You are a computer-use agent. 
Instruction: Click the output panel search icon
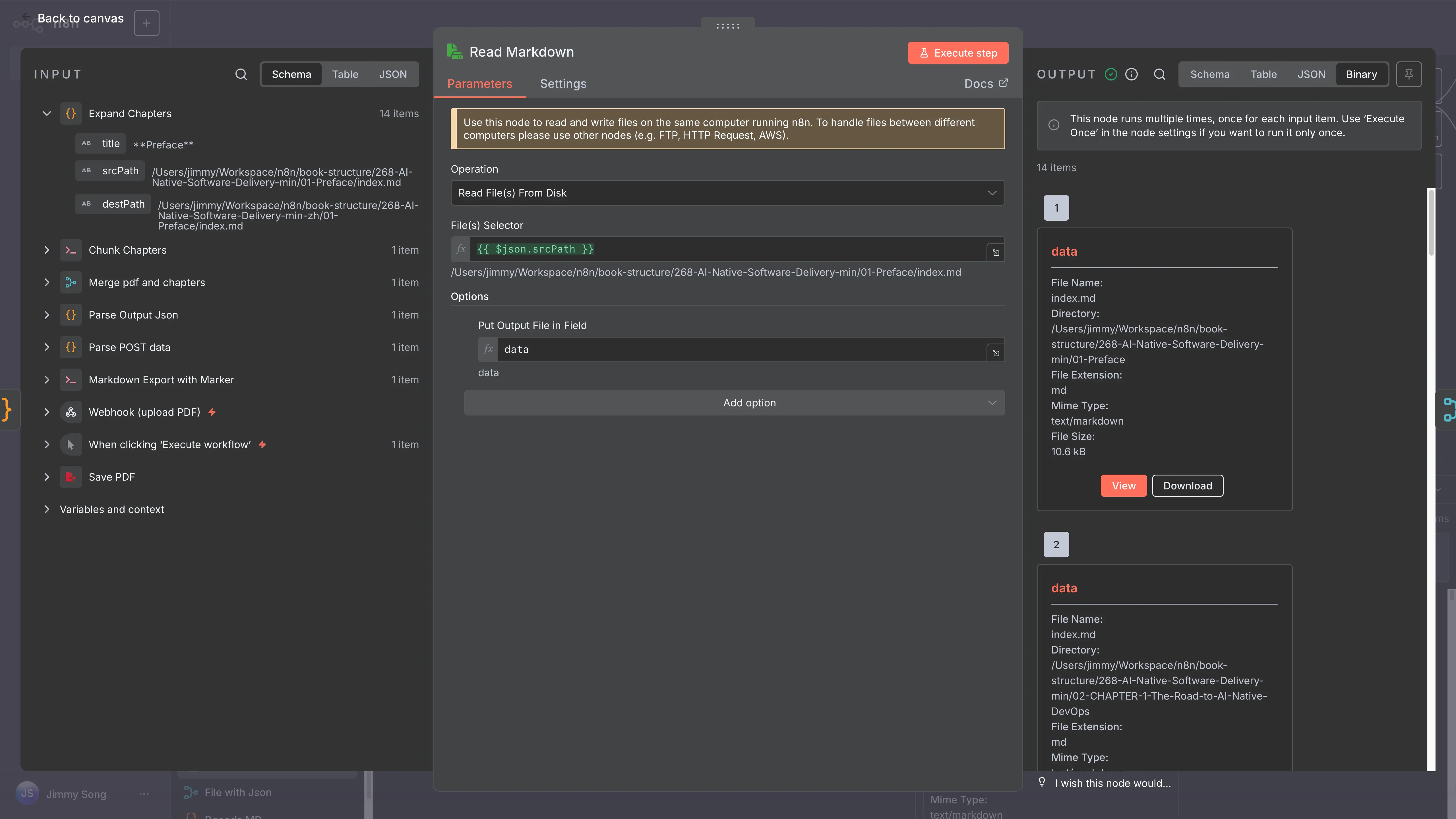point(1159,74)
